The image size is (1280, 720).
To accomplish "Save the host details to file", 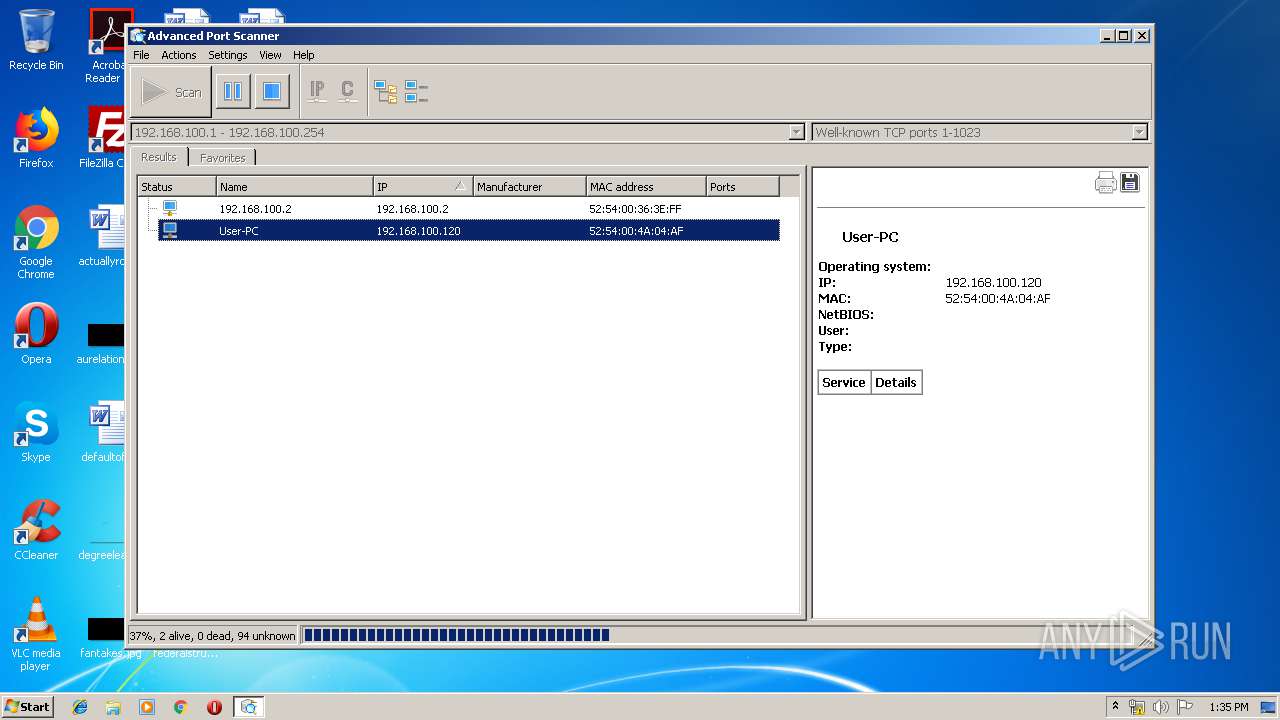I will [x=1130, y=182].
